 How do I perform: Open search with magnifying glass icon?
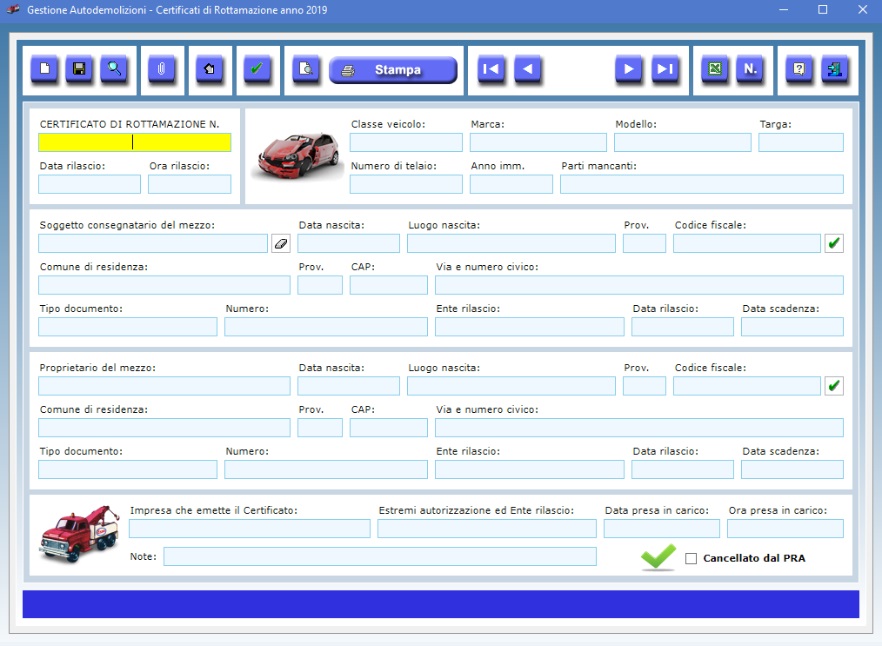tap(114, 69)
